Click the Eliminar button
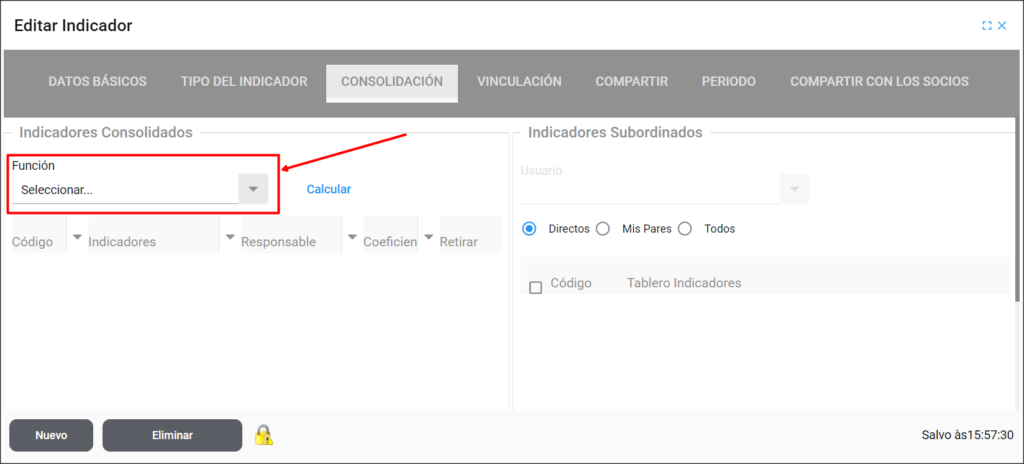The width and height of the screenshot is (1024, 464). (x=172, y=435)
